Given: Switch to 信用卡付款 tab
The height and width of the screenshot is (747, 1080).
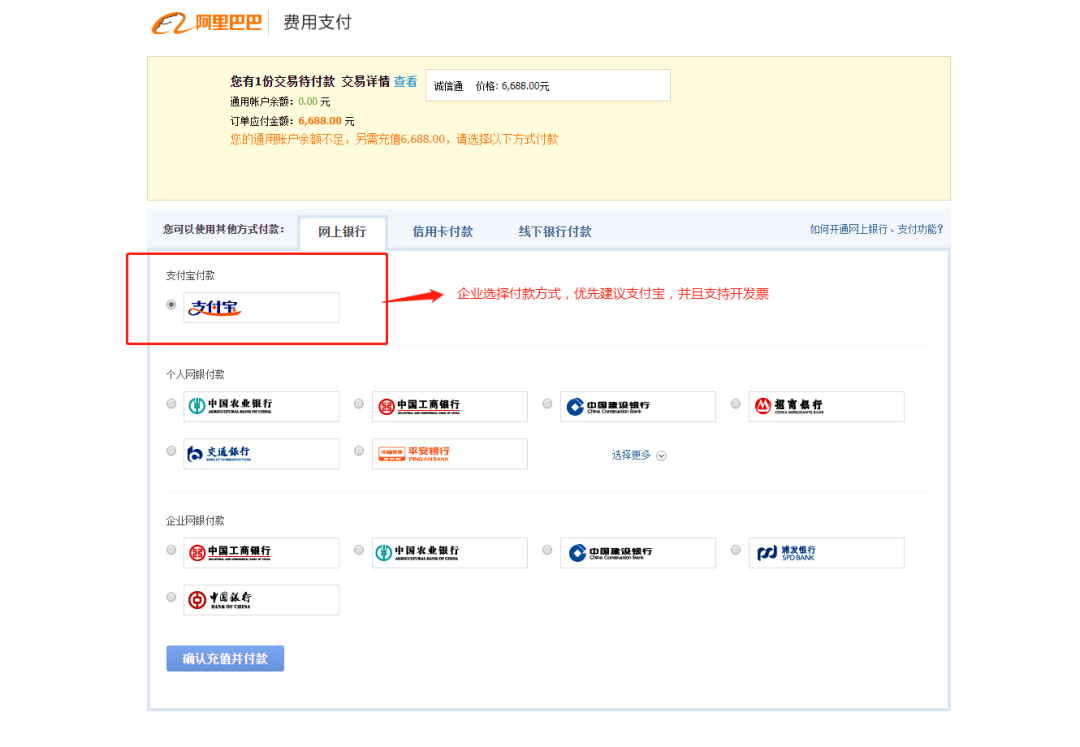Looking at the screenshot, I should (x=442, y=231).
